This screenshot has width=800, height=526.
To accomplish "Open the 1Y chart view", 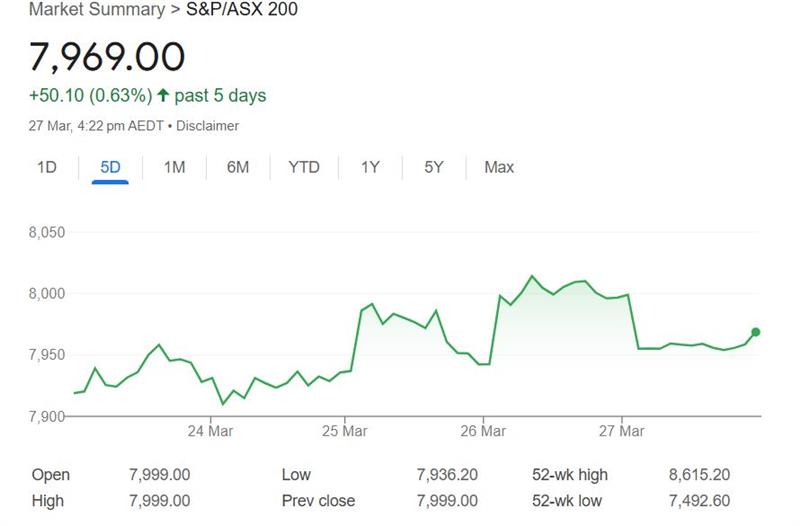I will click(x=370, y=167).
